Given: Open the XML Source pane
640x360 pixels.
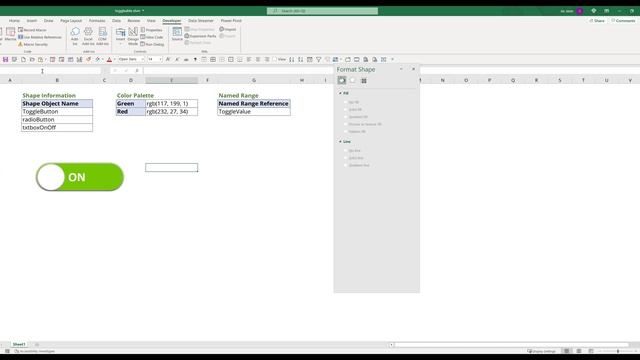Looking at the screenshot, I should point(177,33).
